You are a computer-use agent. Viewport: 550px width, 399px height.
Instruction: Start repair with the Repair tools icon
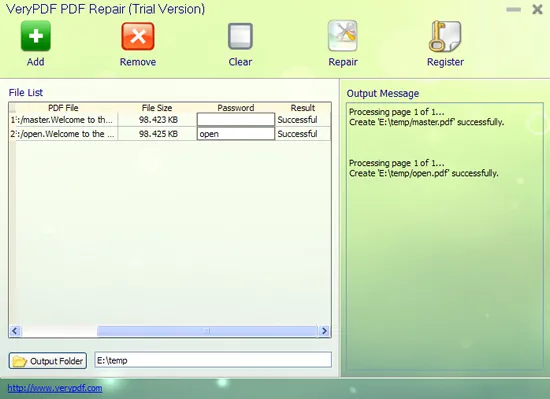click(x=343, y=35)
